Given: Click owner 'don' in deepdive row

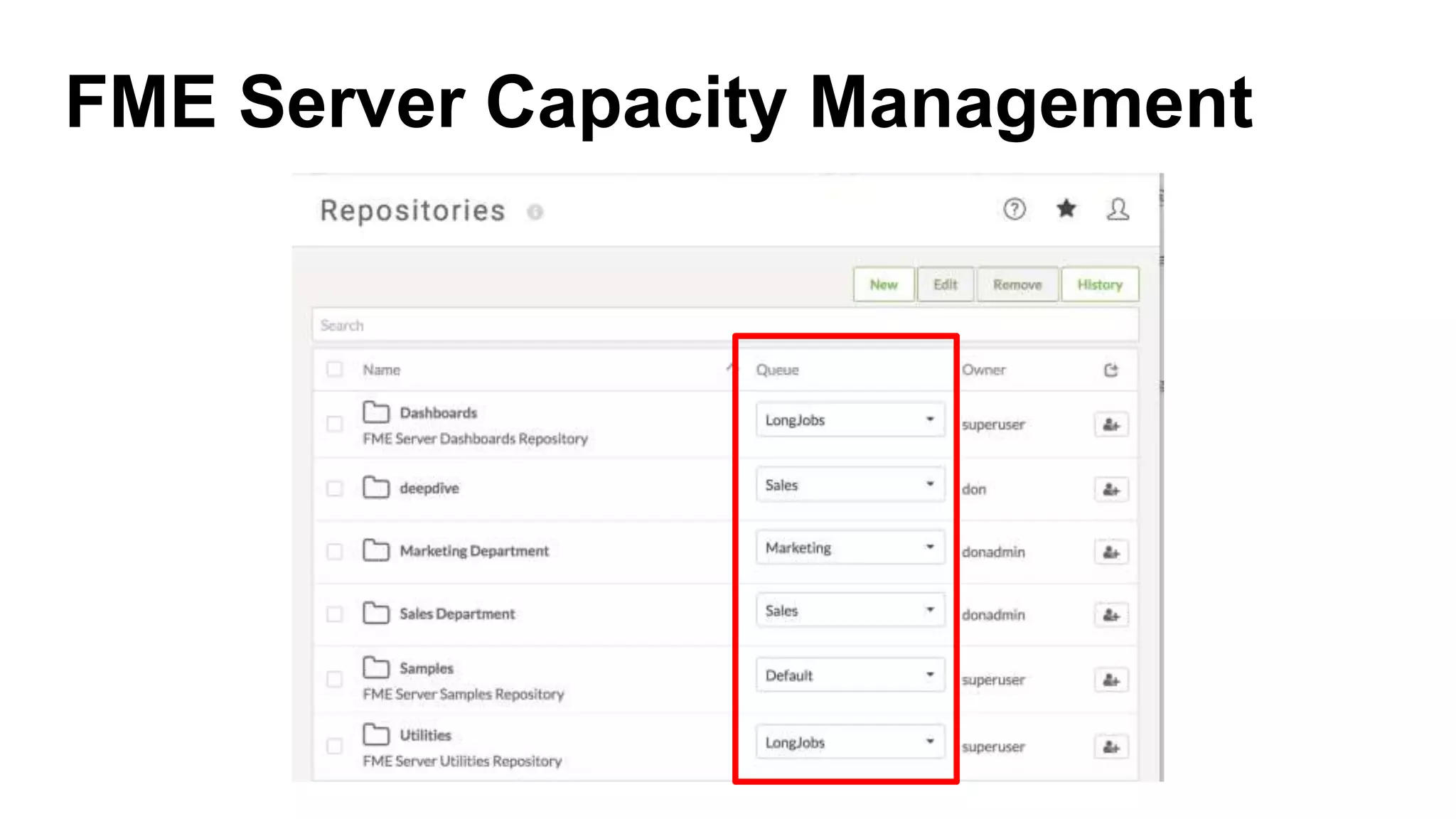Looking at the screenshot, I should coord(974,489).
